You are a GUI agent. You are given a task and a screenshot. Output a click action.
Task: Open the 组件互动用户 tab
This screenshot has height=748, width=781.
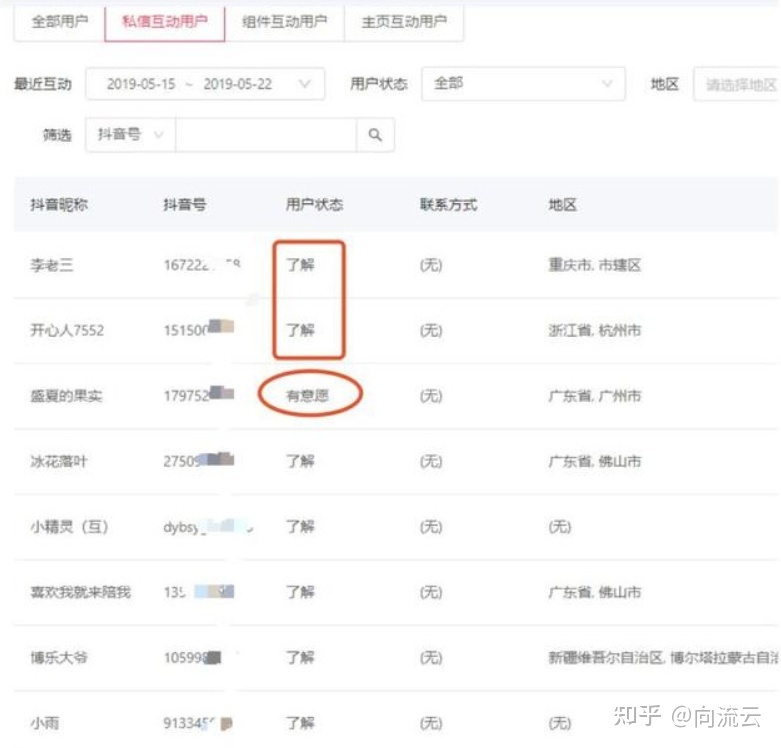pyautogui.click(x=285, y=22)
